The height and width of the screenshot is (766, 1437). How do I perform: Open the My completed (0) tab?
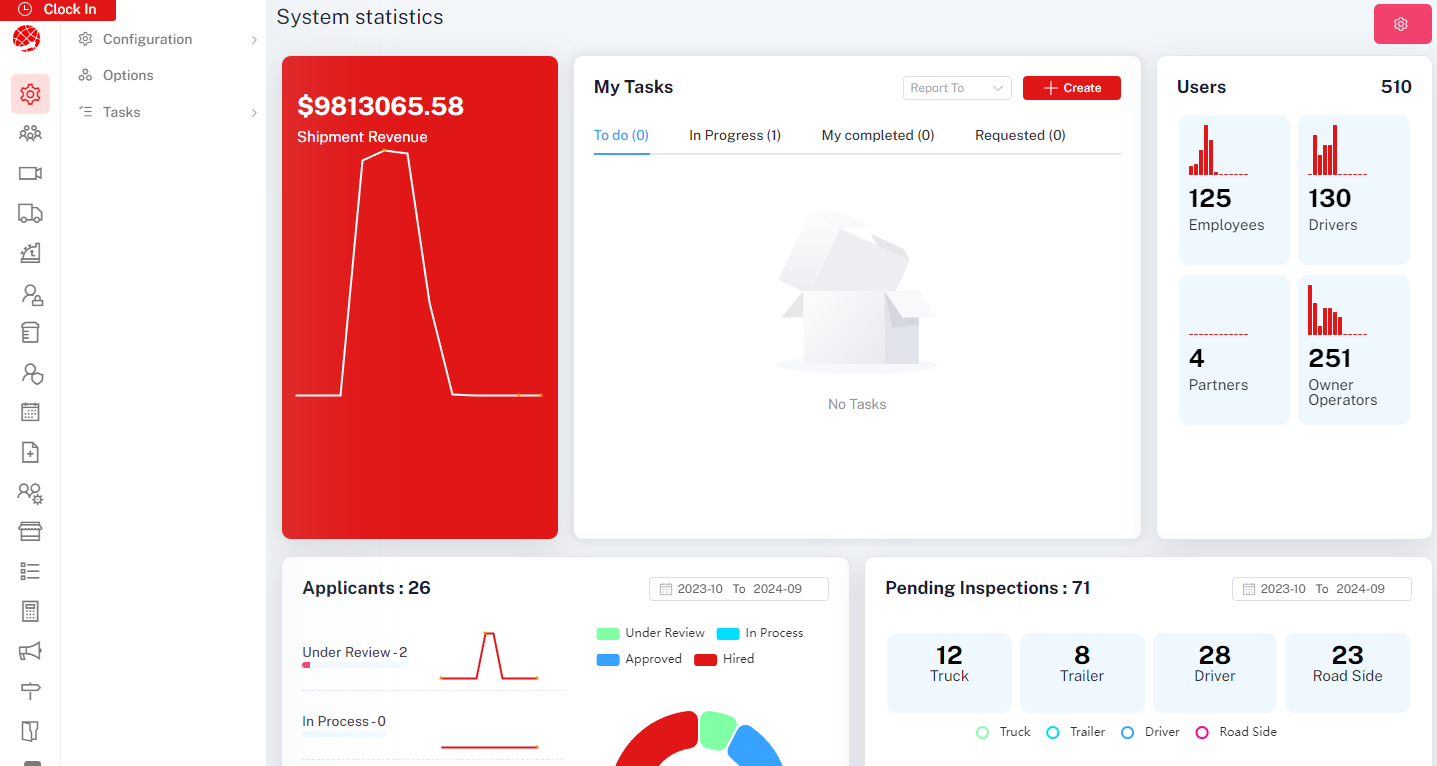point(877,135)
